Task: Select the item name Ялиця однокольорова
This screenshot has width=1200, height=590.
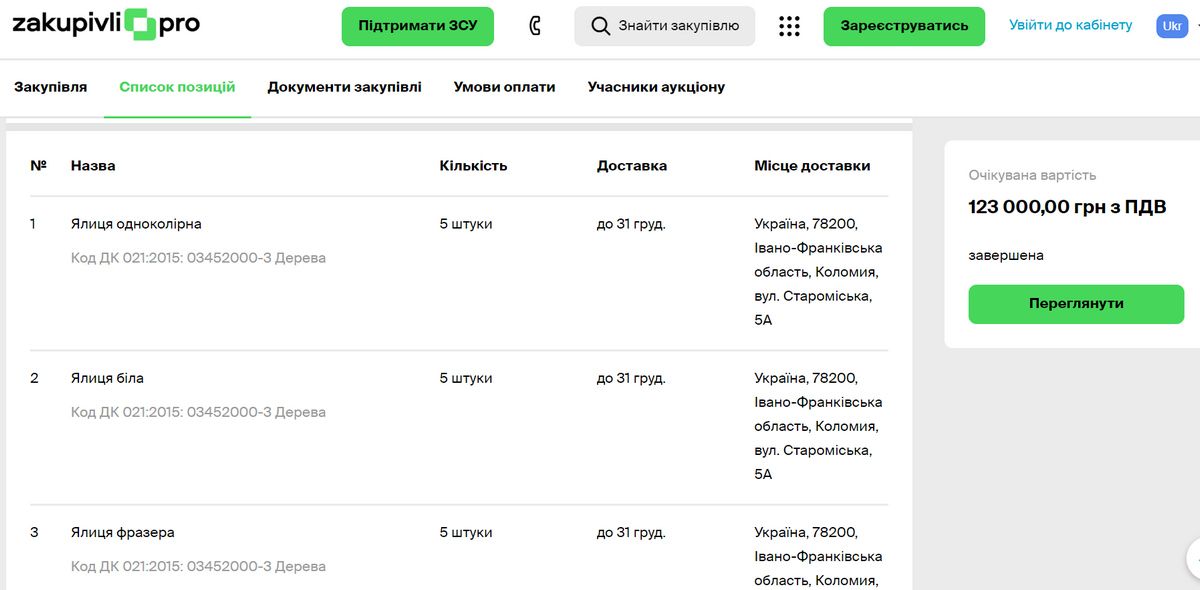Action: 133,224
